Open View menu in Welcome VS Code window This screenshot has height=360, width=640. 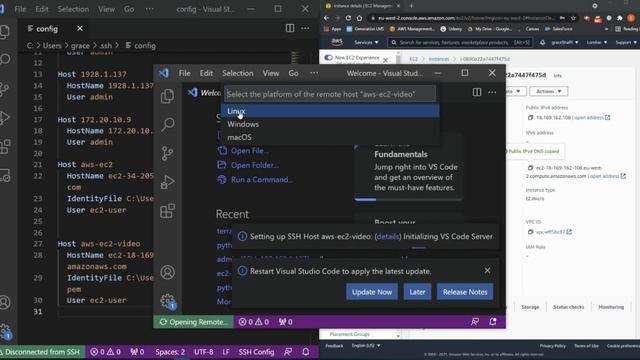pyautogui.click(x=271, y=73)
